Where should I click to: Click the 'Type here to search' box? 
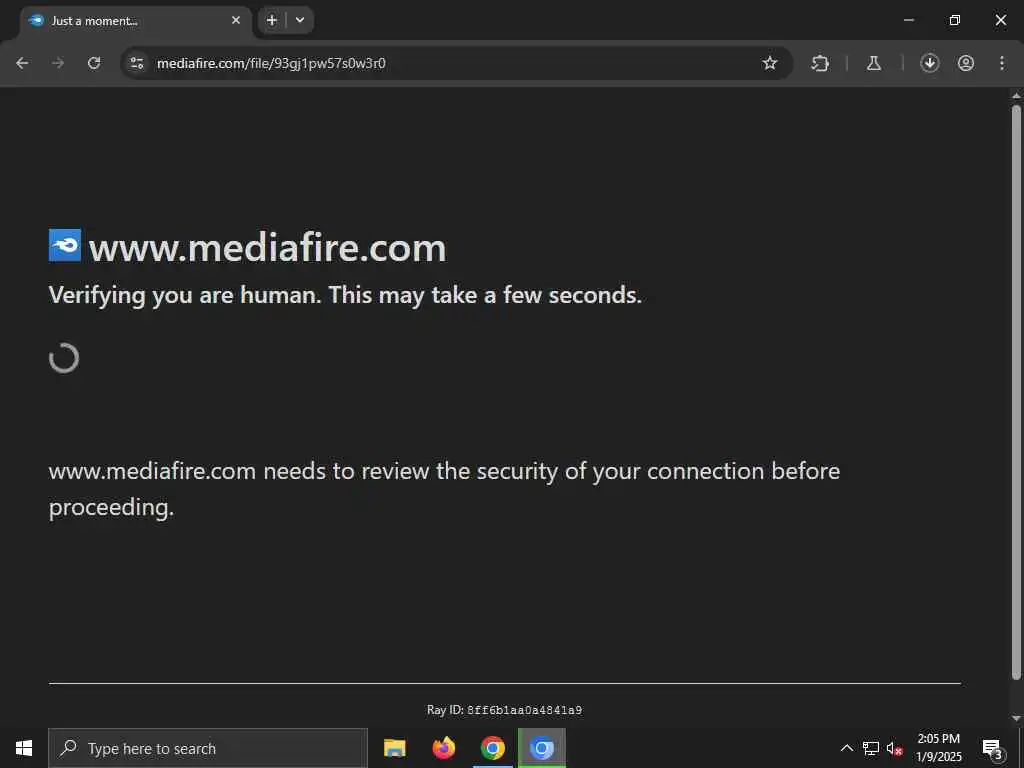pyautogui.click(x=208, y=748)
